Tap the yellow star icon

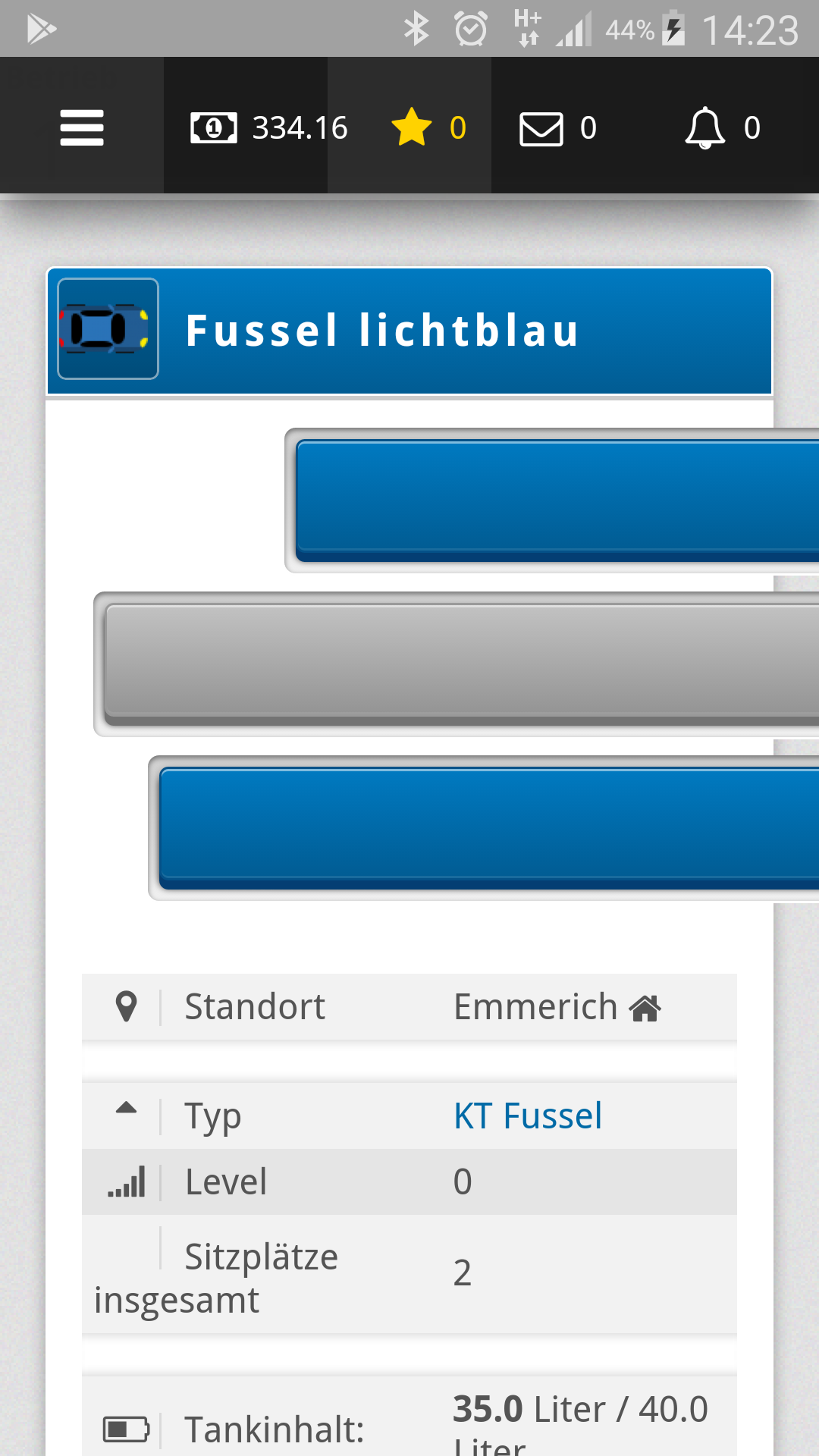click(411, 127)
